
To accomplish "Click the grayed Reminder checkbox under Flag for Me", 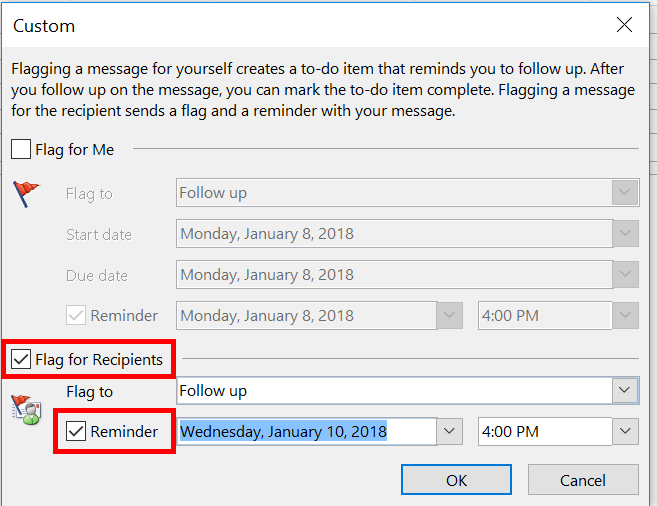I will coord(75,315).
